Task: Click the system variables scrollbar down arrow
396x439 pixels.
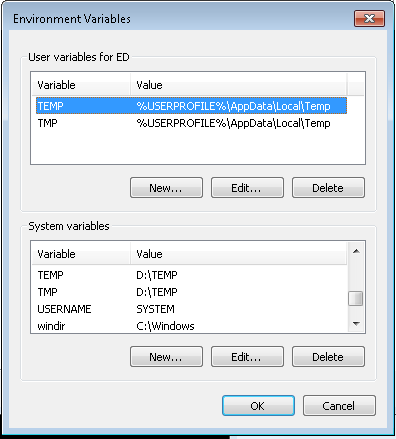Action: click(x=356, y=324)
